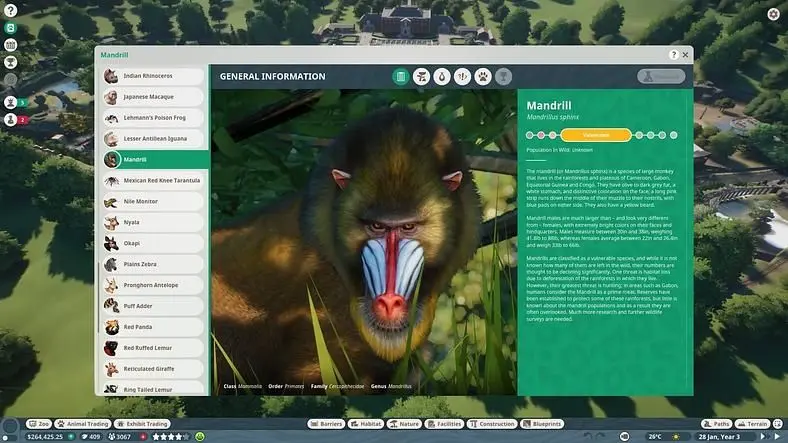Open the alerts icon with red badge 2
The width and height of the screenshot is (788, 443).
(11, 120)
